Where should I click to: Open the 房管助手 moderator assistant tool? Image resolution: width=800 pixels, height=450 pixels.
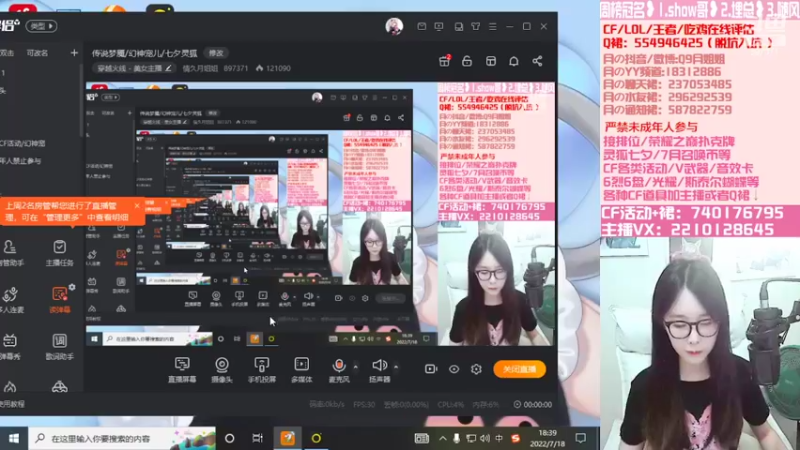10,254
